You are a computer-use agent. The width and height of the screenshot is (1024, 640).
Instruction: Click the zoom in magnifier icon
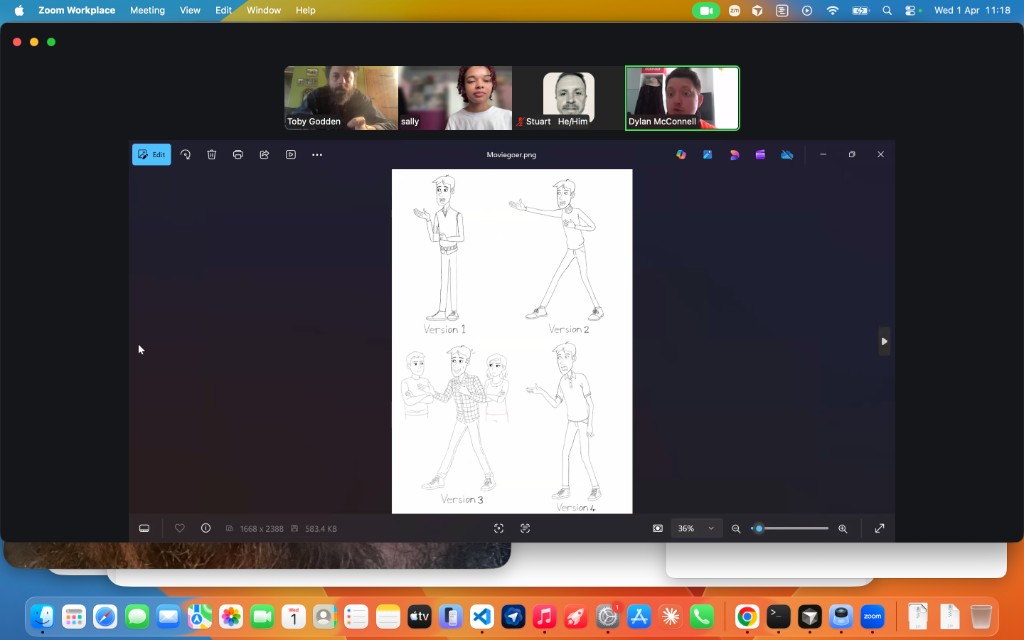tap(842, 528)
